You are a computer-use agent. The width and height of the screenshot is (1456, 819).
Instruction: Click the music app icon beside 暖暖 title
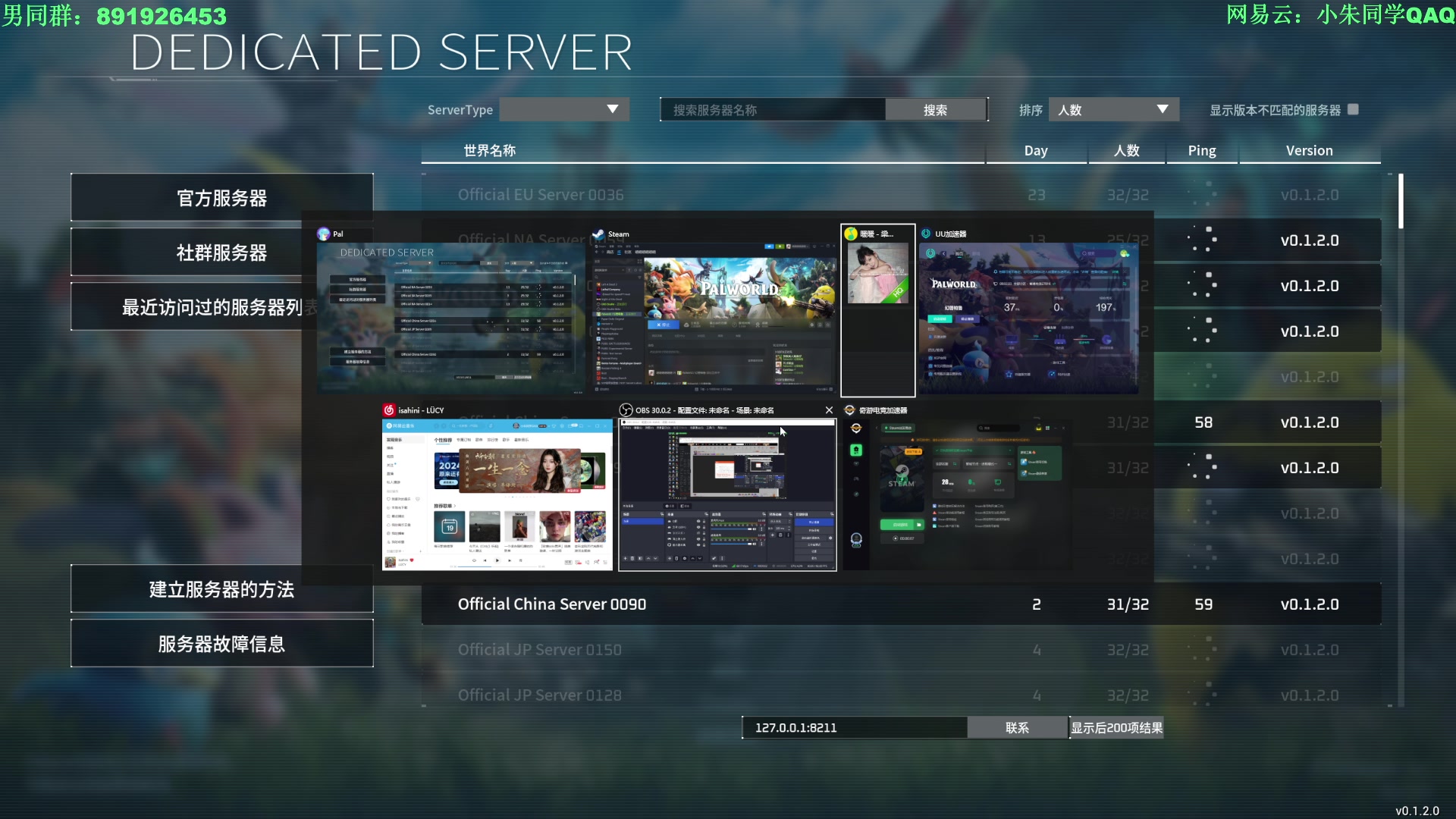[x=851, y=234]
